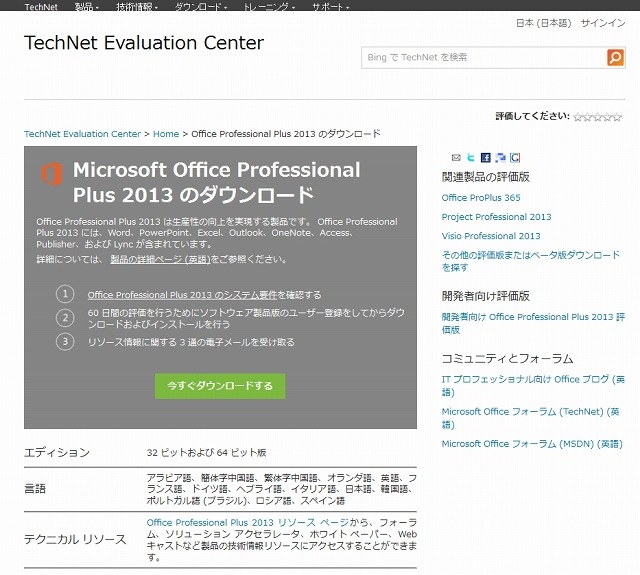Open the サポート dropdown menu
This screenshot has width=640, height=575.
point(331,7)
